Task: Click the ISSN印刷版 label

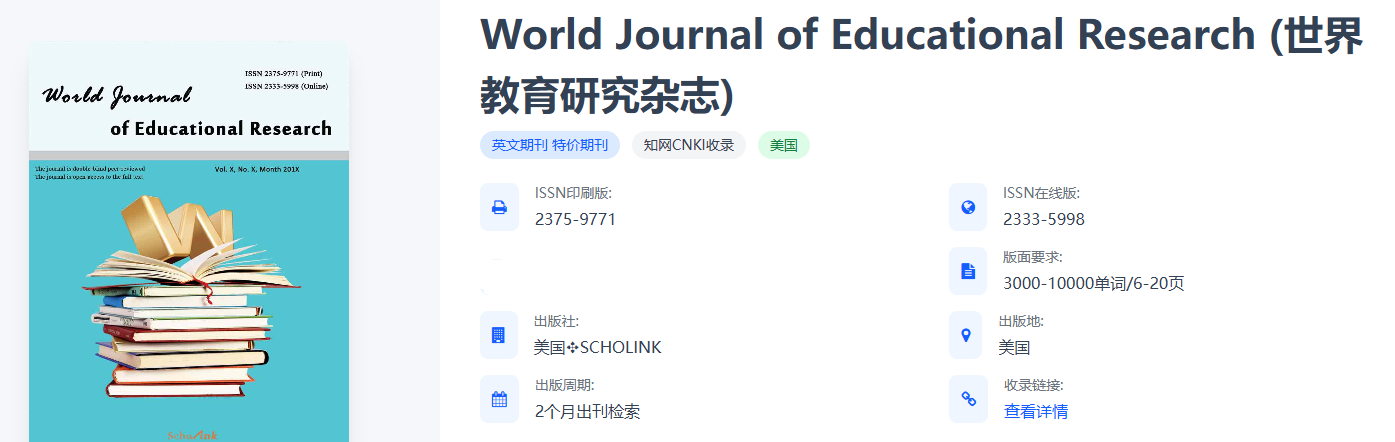Action: pos(573,193)
